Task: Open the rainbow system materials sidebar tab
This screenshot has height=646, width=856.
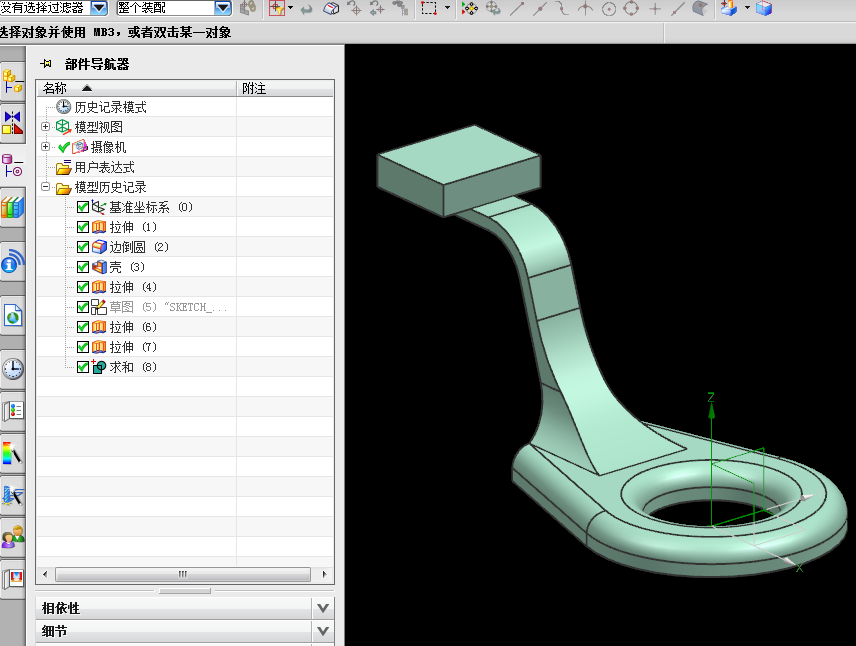Action: coord(13,453)
